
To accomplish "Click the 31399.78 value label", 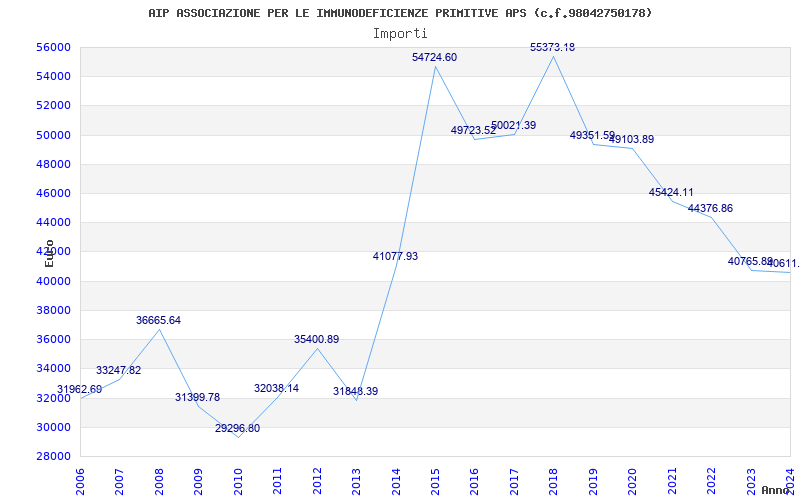I will tap(197, 397).
